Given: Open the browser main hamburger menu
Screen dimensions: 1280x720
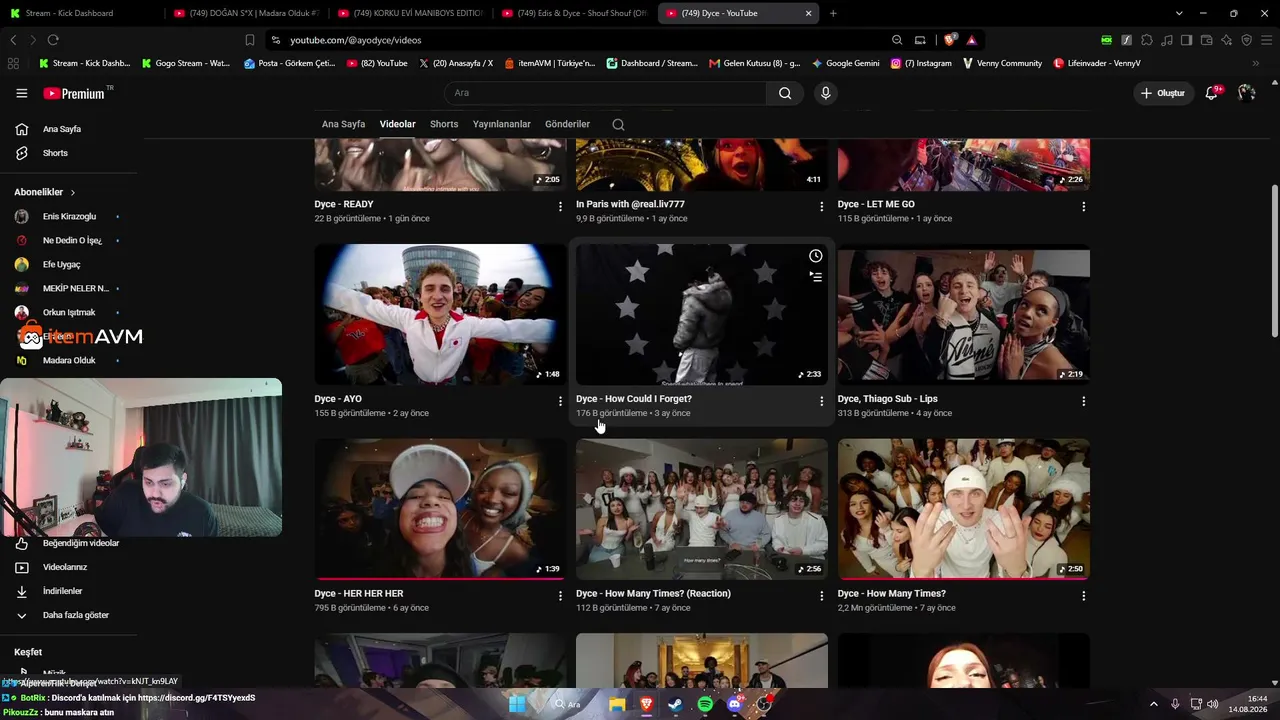Looking at the screenshot, I should tap(1266, 40).
